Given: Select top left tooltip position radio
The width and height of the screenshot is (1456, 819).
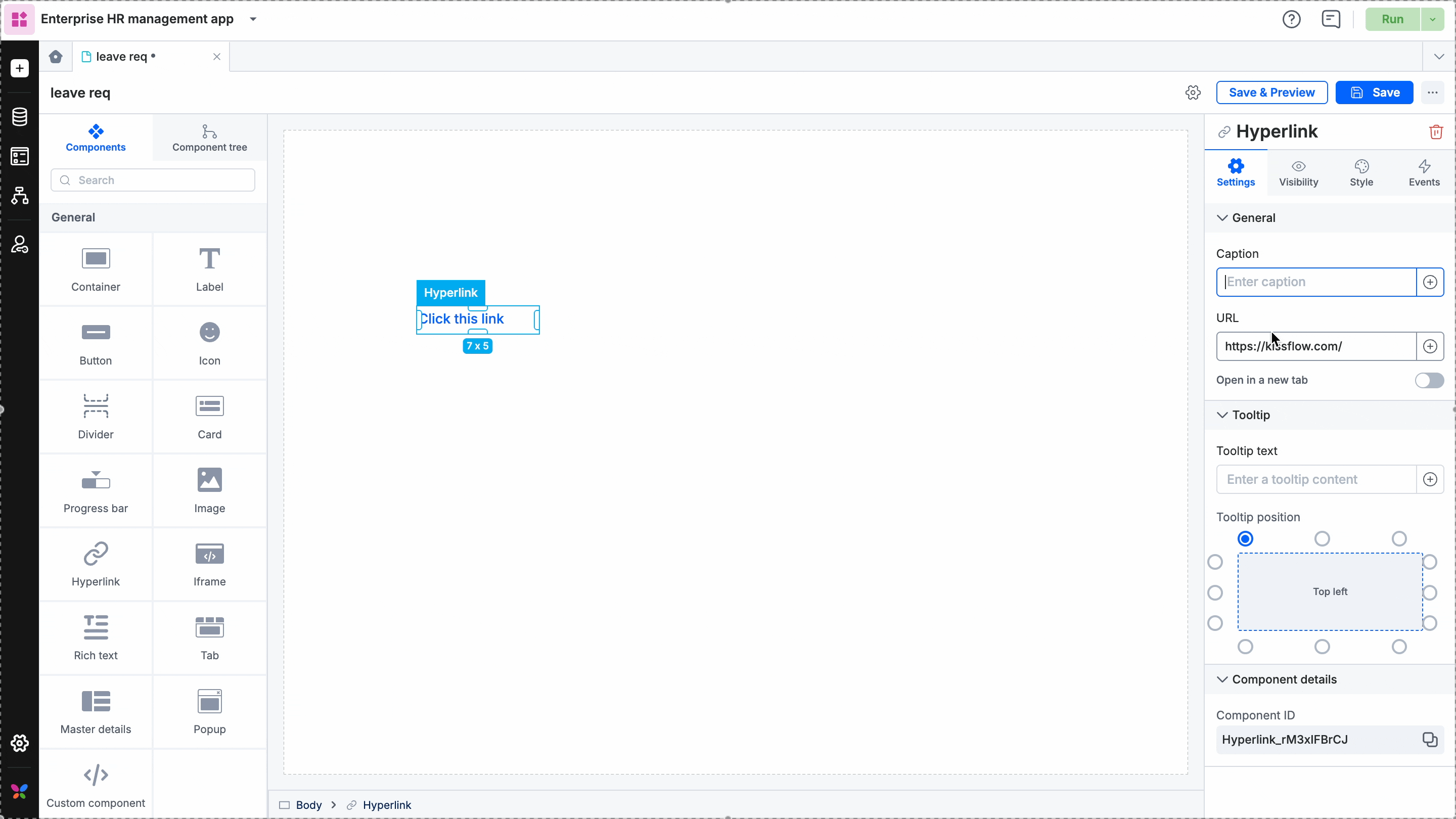Looking at the screenshot, I should click(x=1245, y=538).
